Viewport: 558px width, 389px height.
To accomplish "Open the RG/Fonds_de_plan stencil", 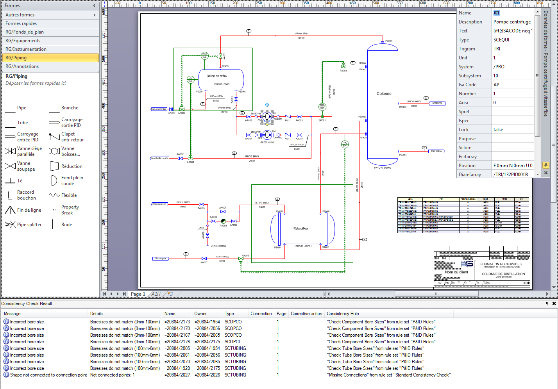I will [50, 32].
